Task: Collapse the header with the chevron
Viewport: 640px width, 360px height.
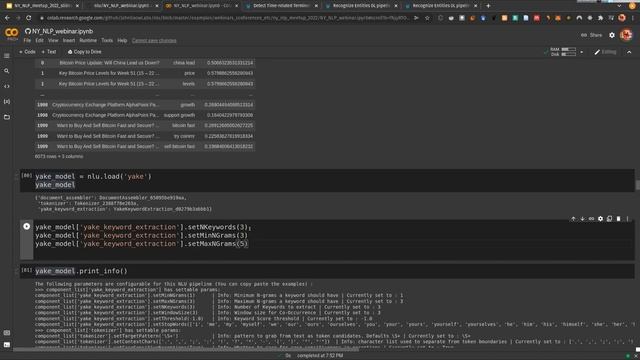Action: coord(629,52)
